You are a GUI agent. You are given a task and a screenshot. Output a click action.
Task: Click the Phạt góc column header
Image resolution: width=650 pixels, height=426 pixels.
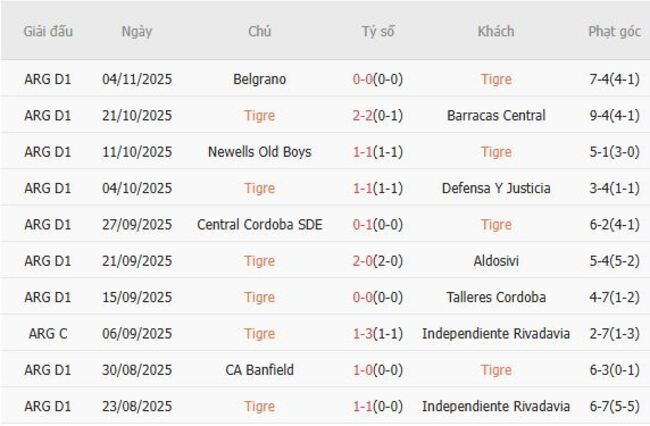[x=614, y=31]
